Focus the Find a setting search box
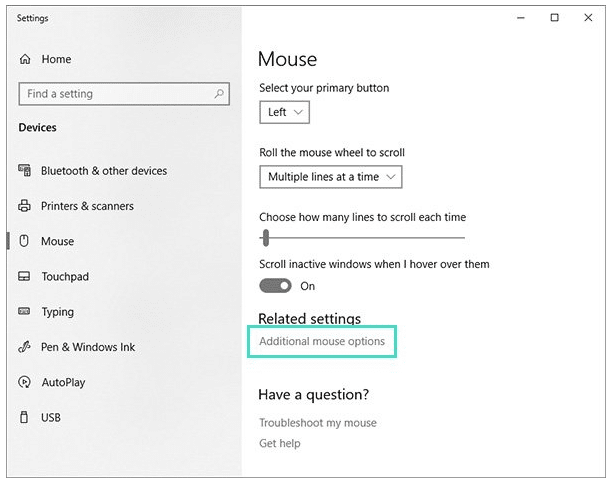This screenshot has height=482, width=611. [115, 94]
